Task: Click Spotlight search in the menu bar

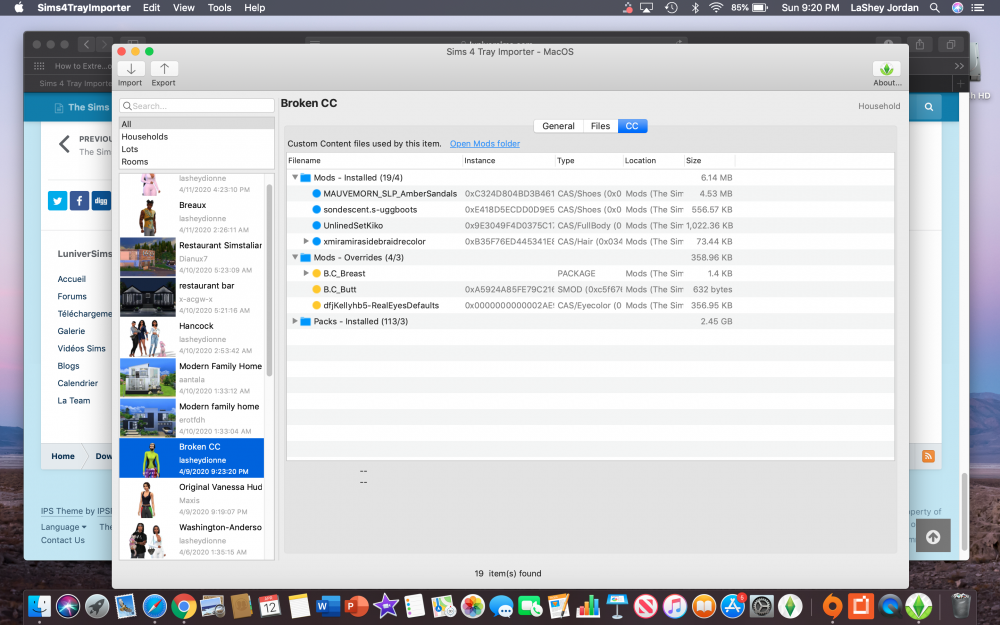Action: (x=934, y=8)
